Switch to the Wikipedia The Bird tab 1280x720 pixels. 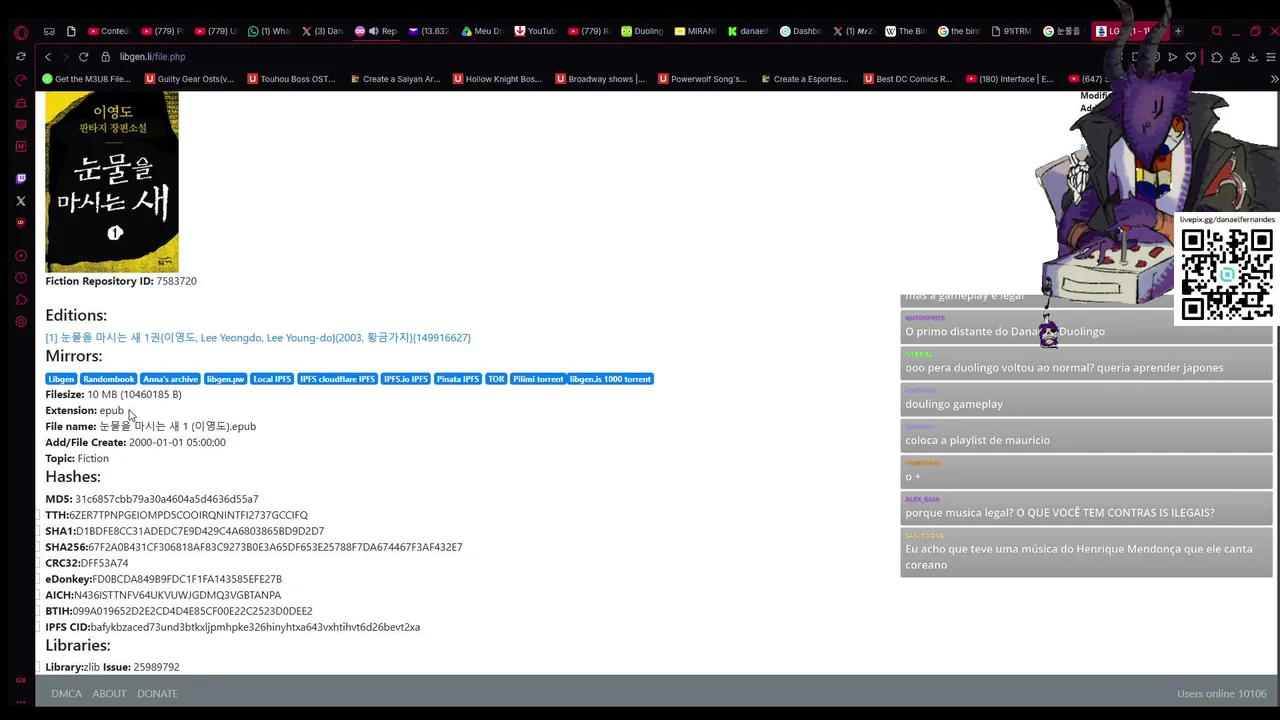point(906,31)
